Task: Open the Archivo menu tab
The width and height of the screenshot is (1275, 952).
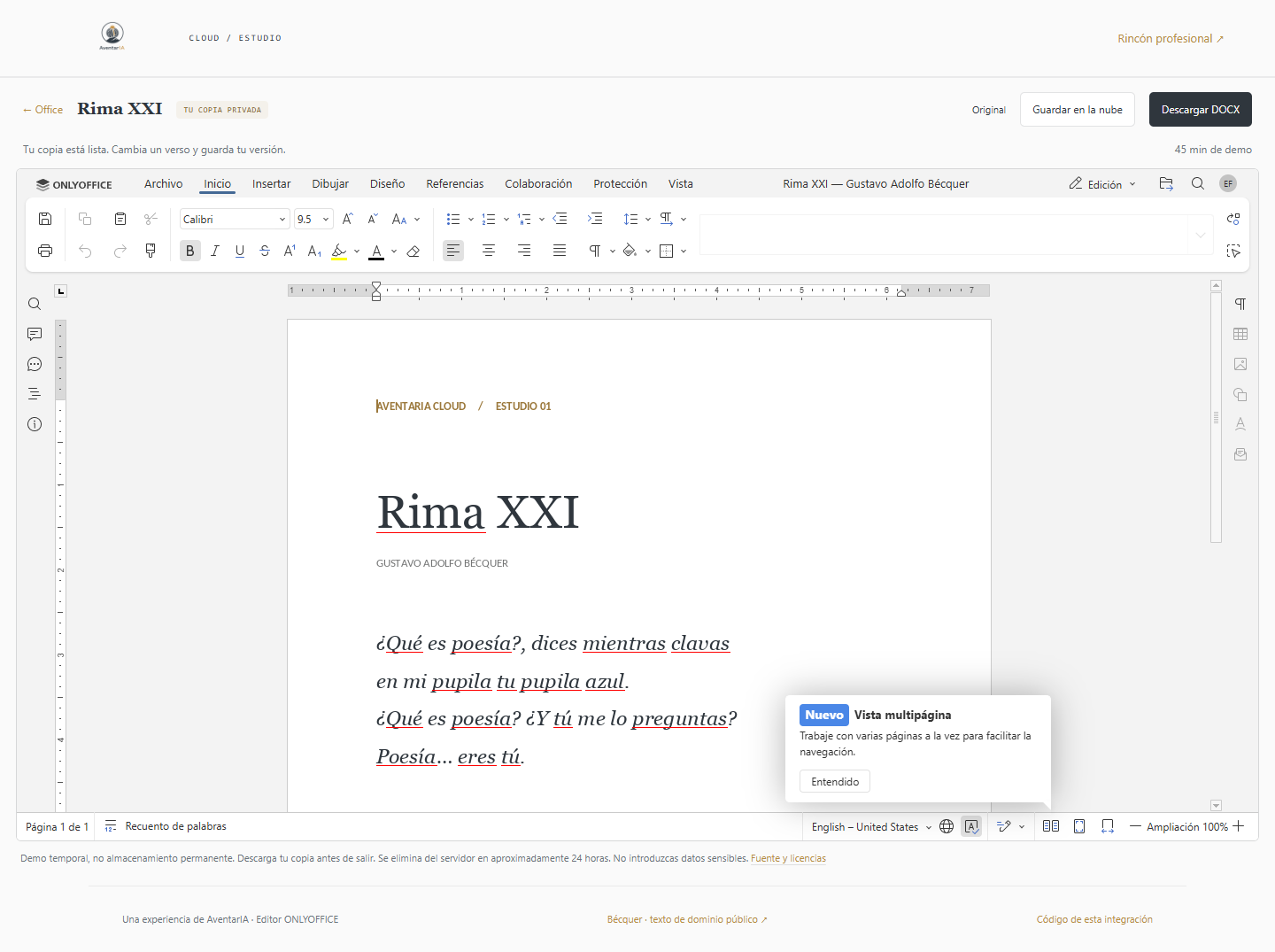Action: click(164, 184)
